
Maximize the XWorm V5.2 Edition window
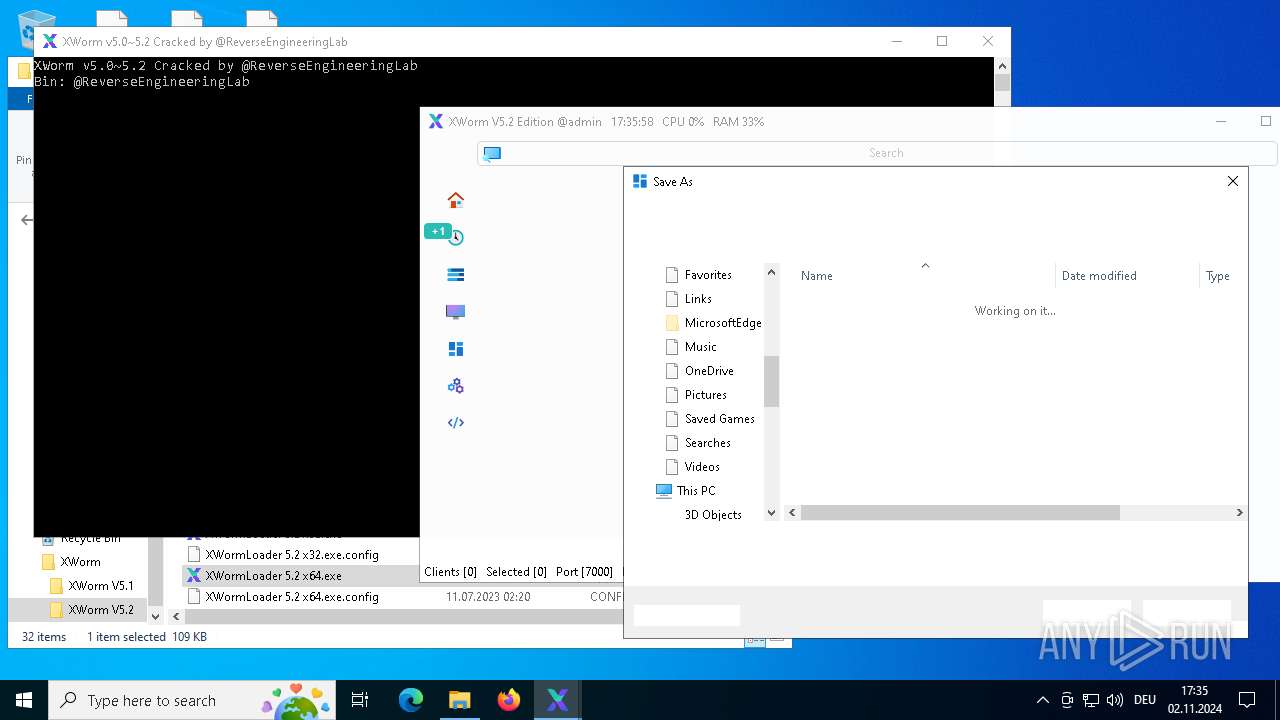pos(1265,121)
